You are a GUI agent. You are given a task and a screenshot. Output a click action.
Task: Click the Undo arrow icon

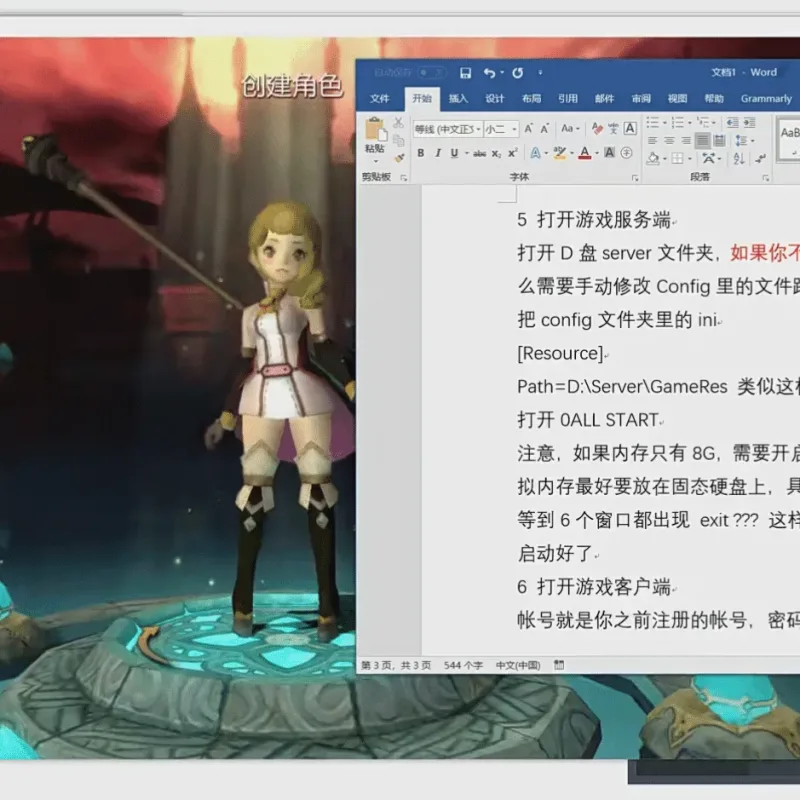pyautogui.click(x=489, y=73)
